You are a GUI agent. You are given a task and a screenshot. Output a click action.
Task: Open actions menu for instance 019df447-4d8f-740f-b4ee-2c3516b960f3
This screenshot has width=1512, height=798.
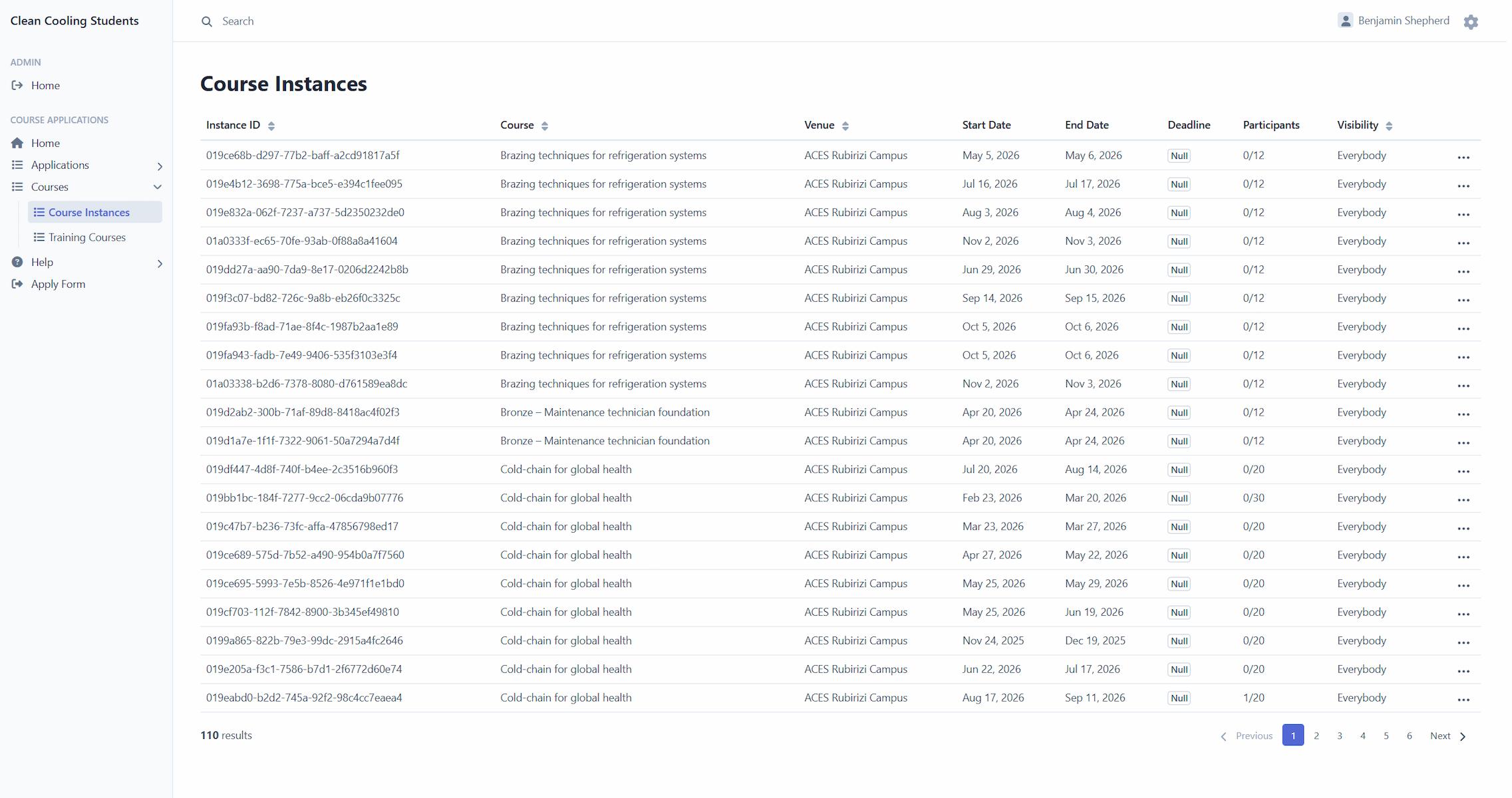click(x=1463, y=471)
